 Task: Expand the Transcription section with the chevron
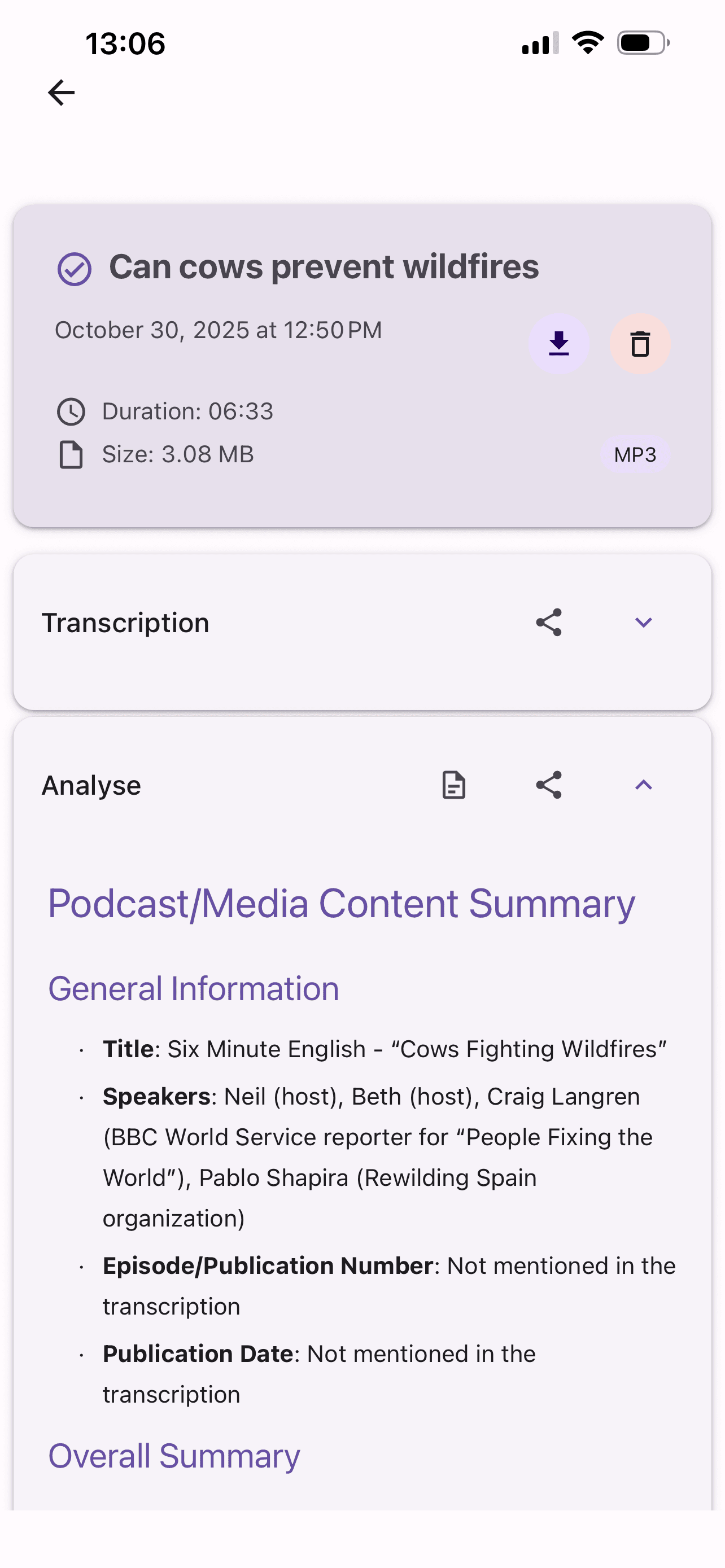(644, 623)
